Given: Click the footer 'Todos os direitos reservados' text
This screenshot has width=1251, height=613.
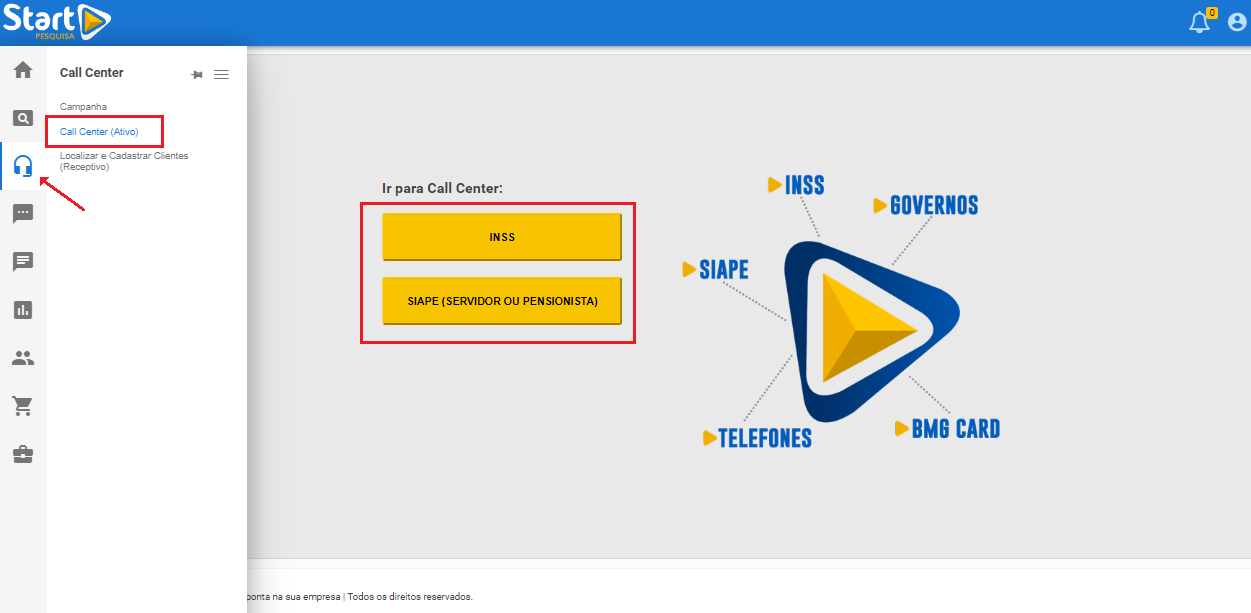Looking at the screenshot, I should (410, 596).
